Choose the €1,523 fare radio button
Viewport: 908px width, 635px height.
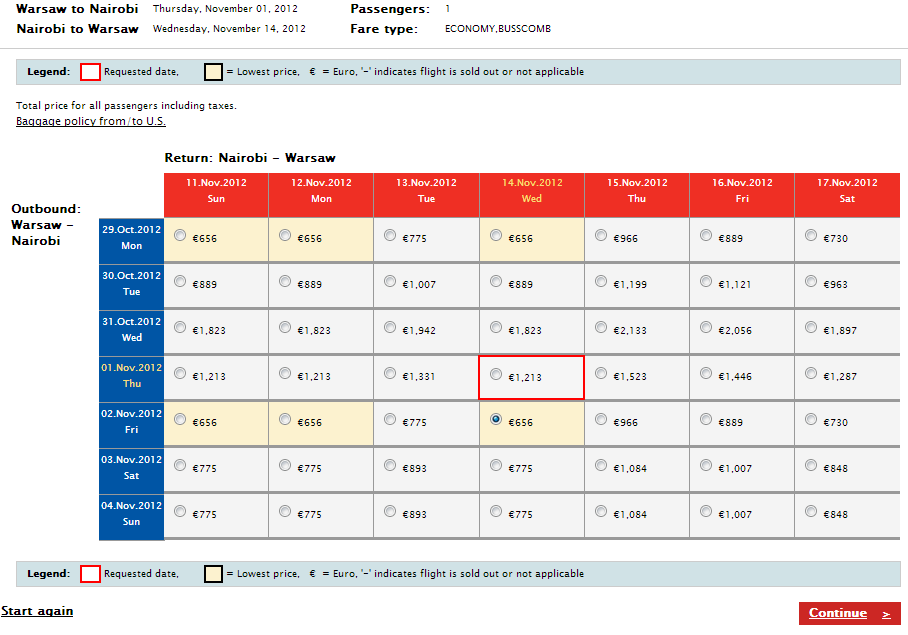601,373
